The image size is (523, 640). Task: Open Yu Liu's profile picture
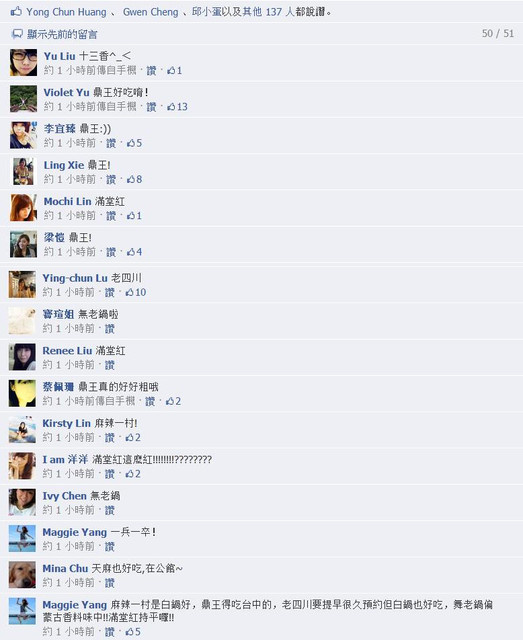tap(23, 62)
